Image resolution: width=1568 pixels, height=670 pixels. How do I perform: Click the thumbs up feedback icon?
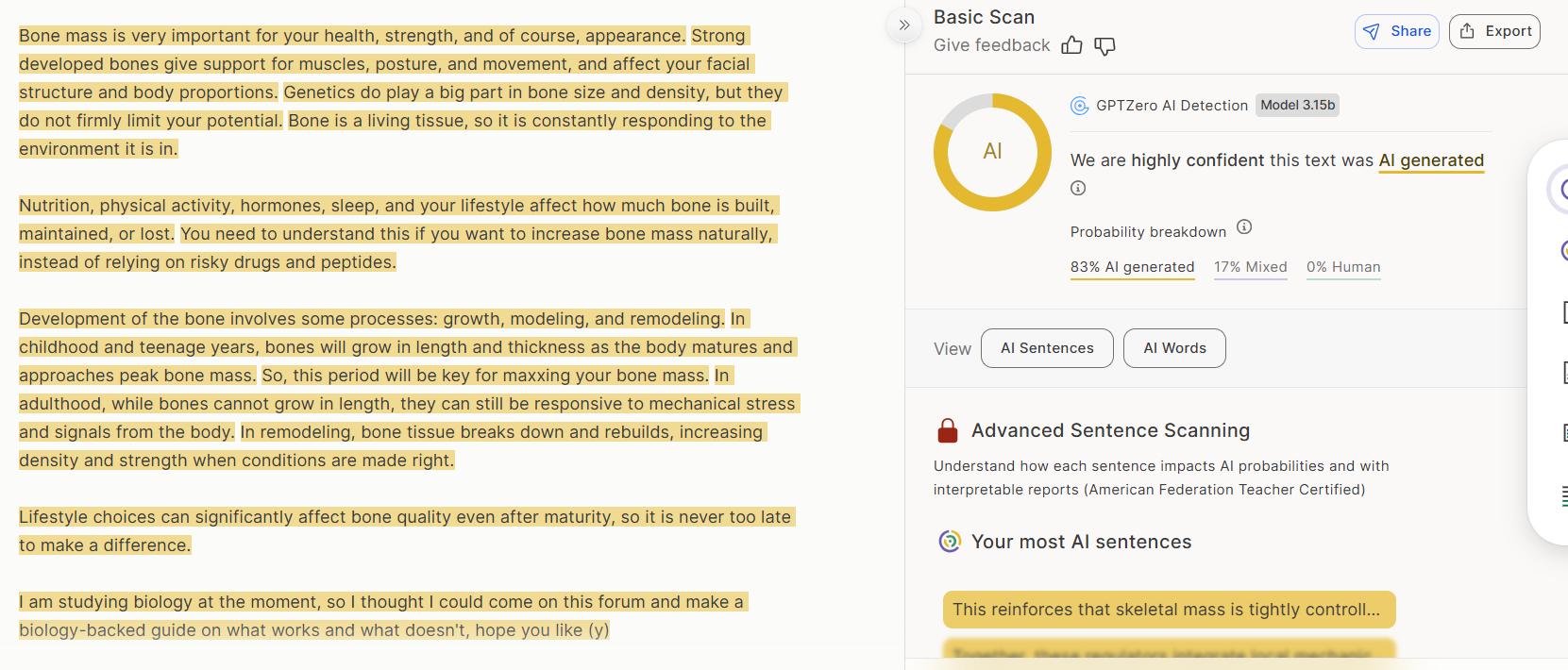[1071, 45]
